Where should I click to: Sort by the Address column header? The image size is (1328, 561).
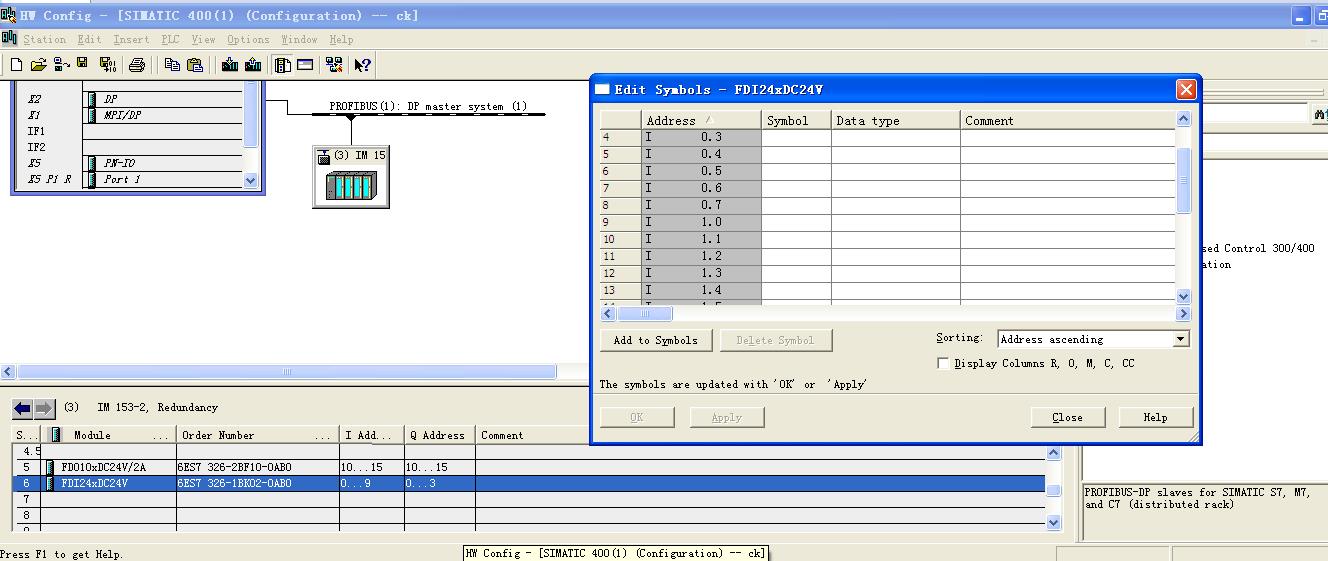pos(701,120)
